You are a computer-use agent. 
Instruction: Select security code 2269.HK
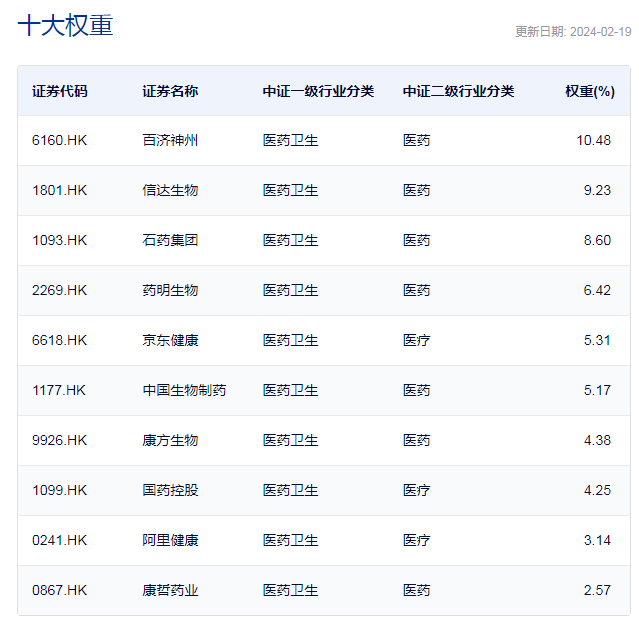tap(59, 291)
